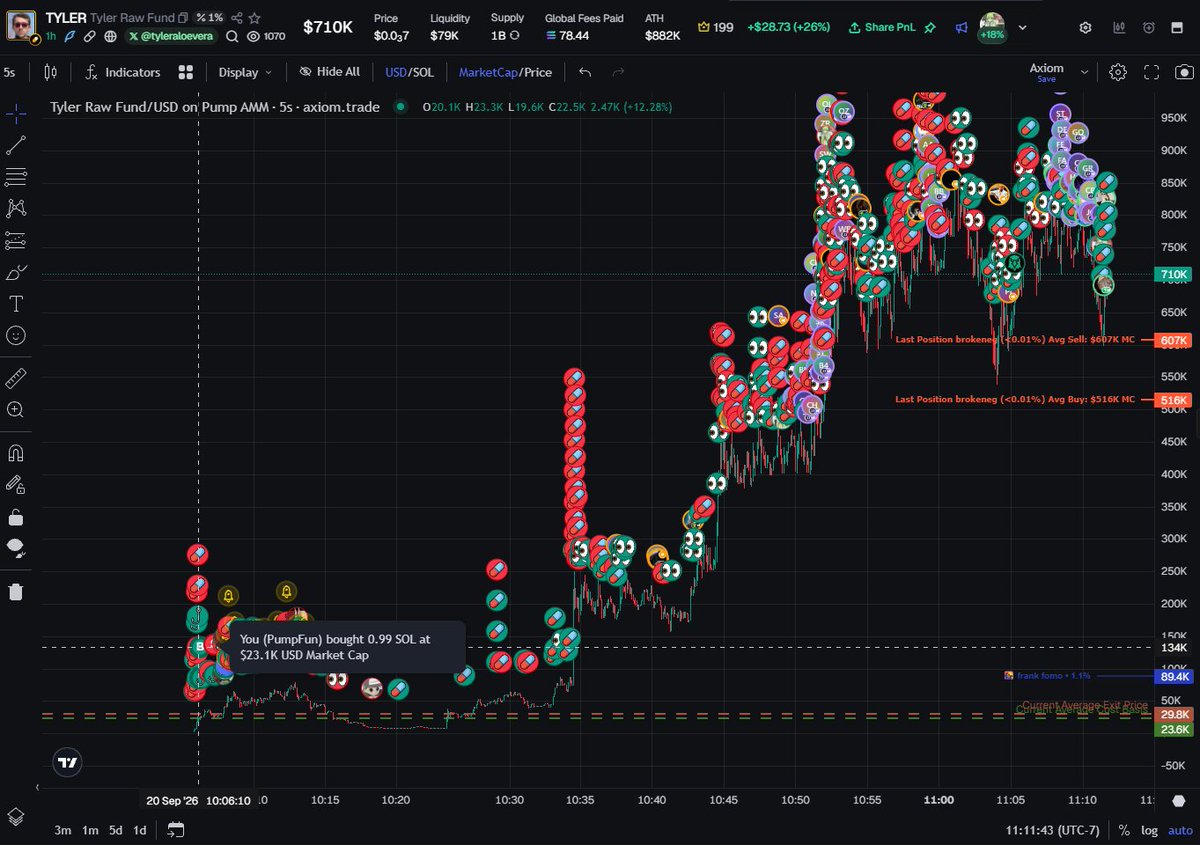
Task: Select the 1m time range
Action: 90,830
